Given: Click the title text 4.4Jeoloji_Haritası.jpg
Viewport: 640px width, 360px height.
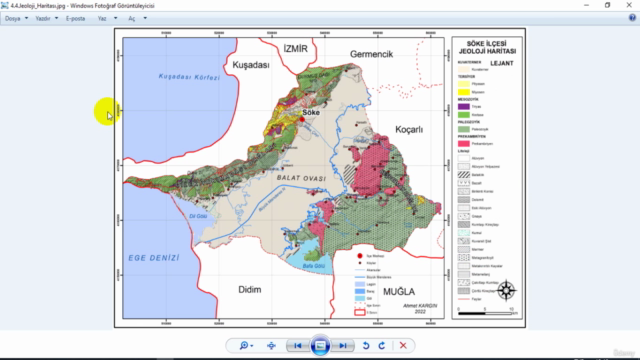Looking at the screenshot, I should pyautogui.click(x=38, y=6).
